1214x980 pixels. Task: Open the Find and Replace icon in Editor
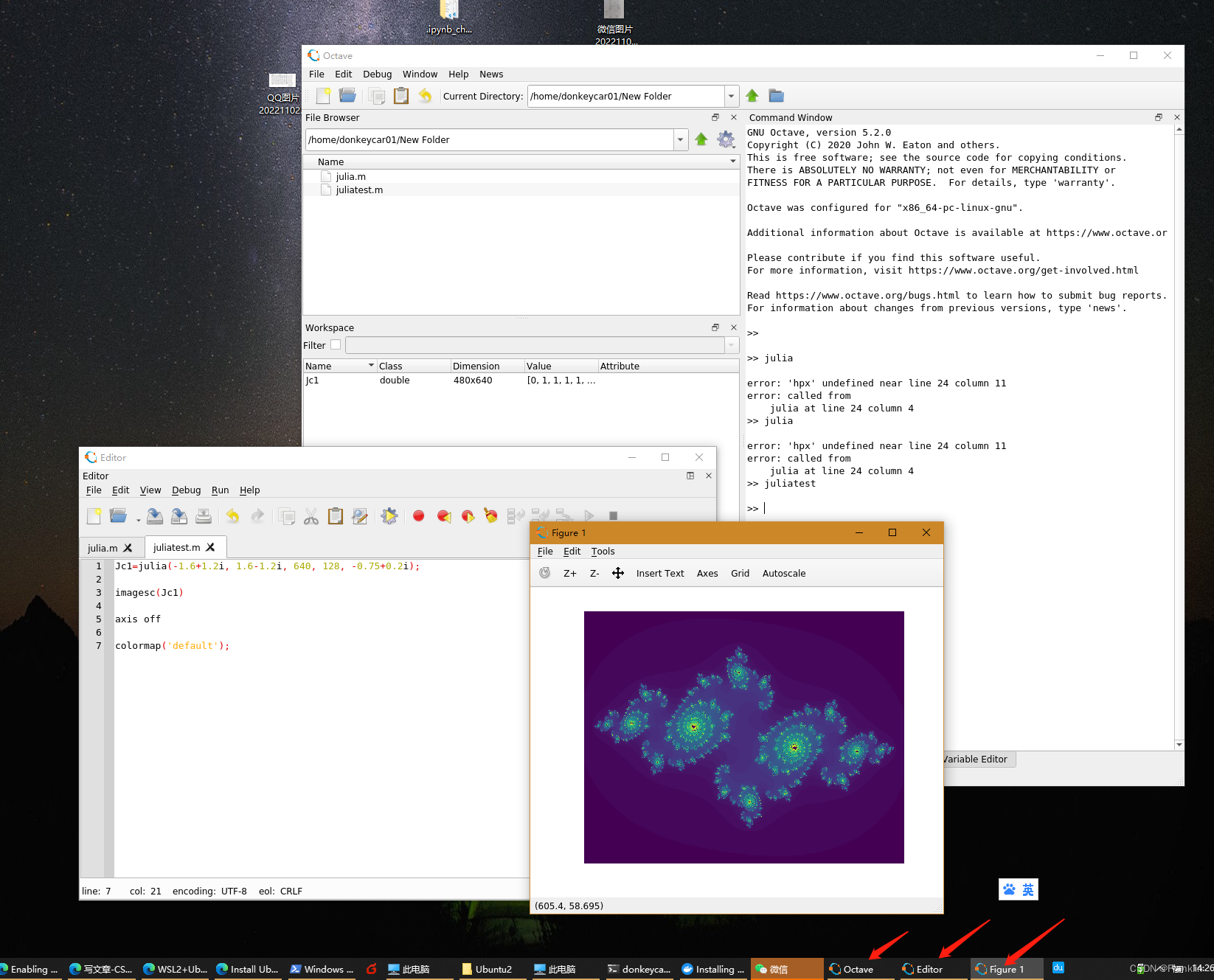tap(361, 515)
